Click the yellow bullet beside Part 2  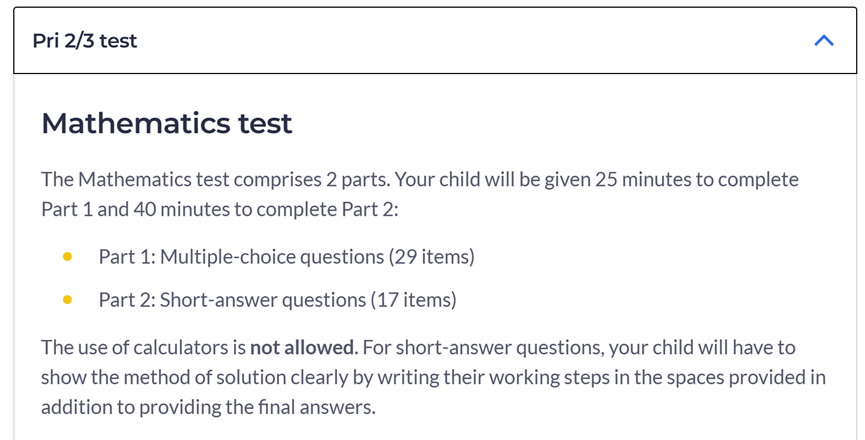67,299
